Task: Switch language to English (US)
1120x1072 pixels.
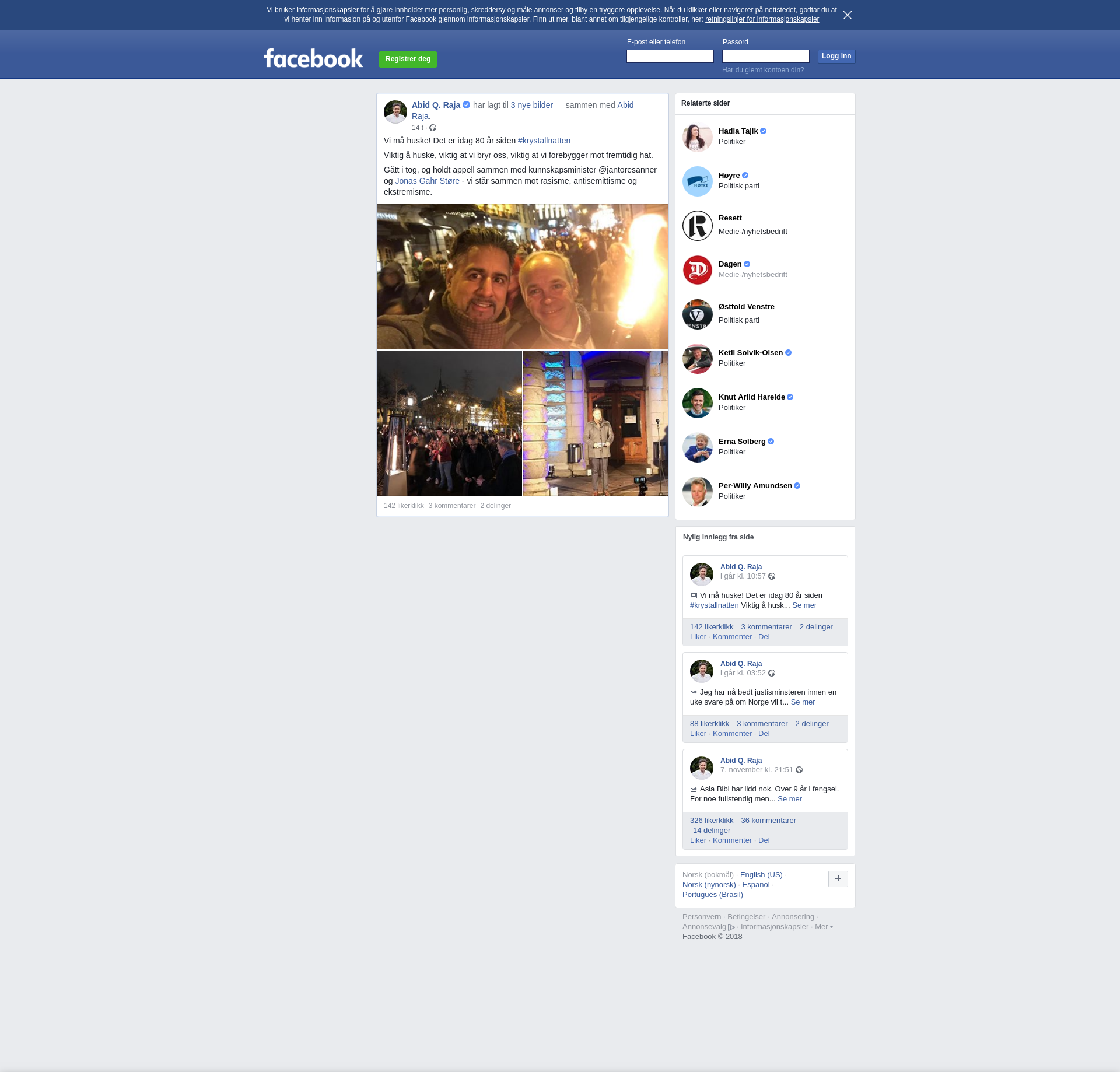Action: [x=761, y=875]
